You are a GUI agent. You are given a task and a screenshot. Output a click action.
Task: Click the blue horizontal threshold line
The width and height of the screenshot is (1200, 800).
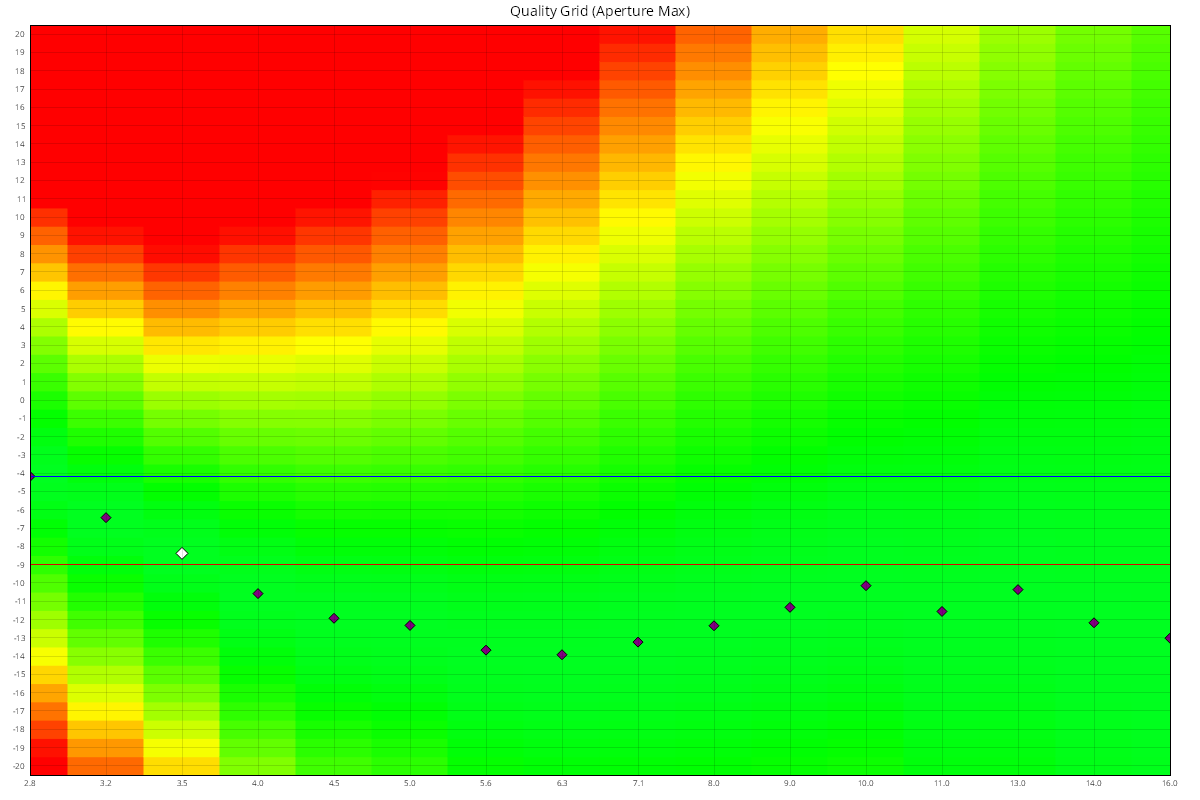600,476
